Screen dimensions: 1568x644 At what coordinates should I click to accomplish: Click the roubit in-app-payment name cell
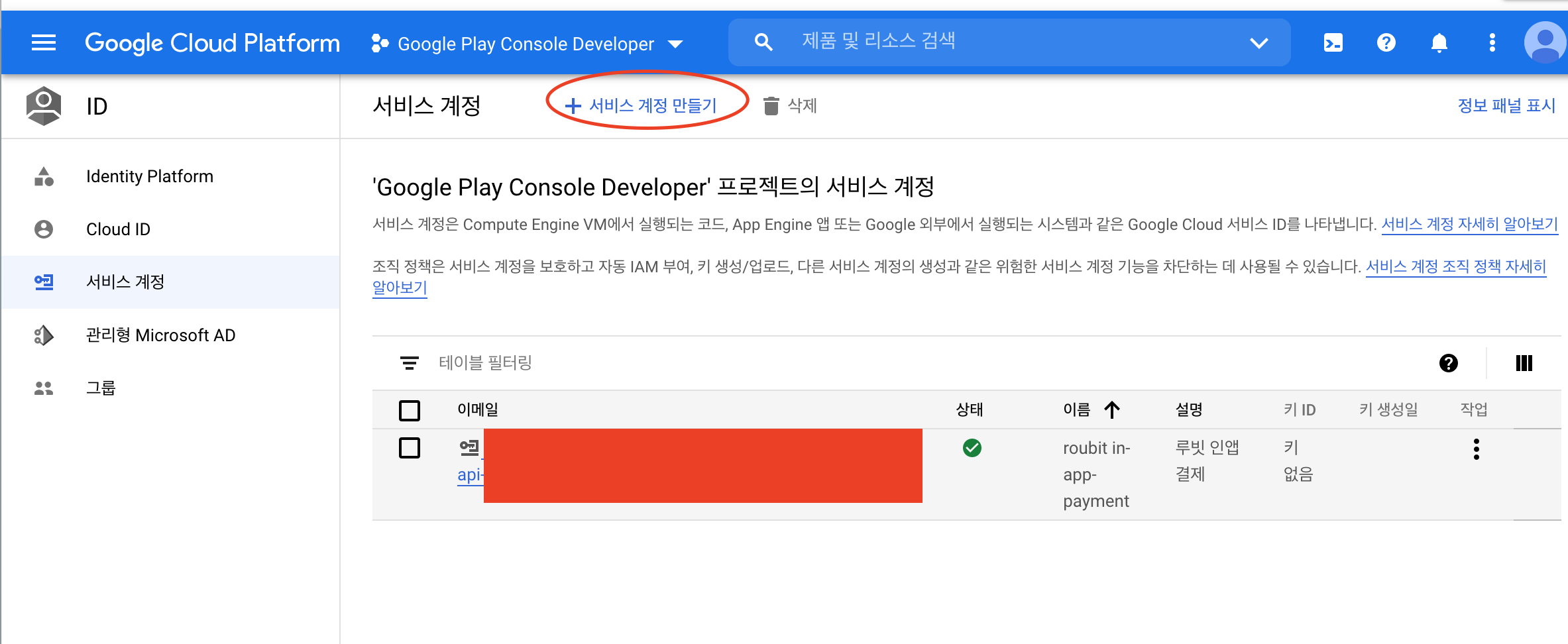pos(1097,474)
